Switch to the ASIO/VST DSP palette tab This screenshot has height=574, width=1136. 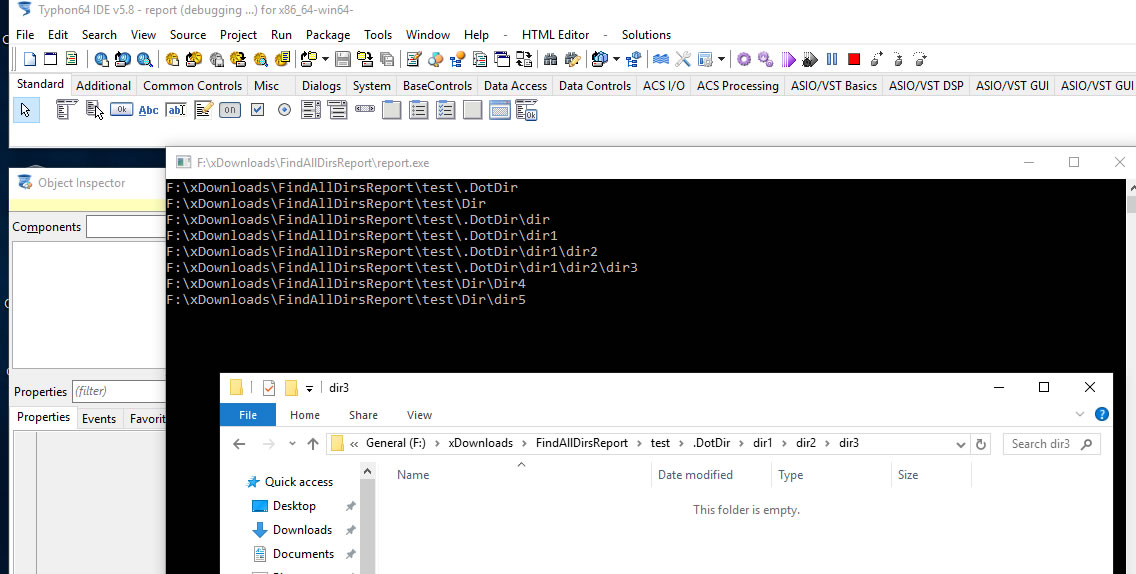tap(926, 86)
